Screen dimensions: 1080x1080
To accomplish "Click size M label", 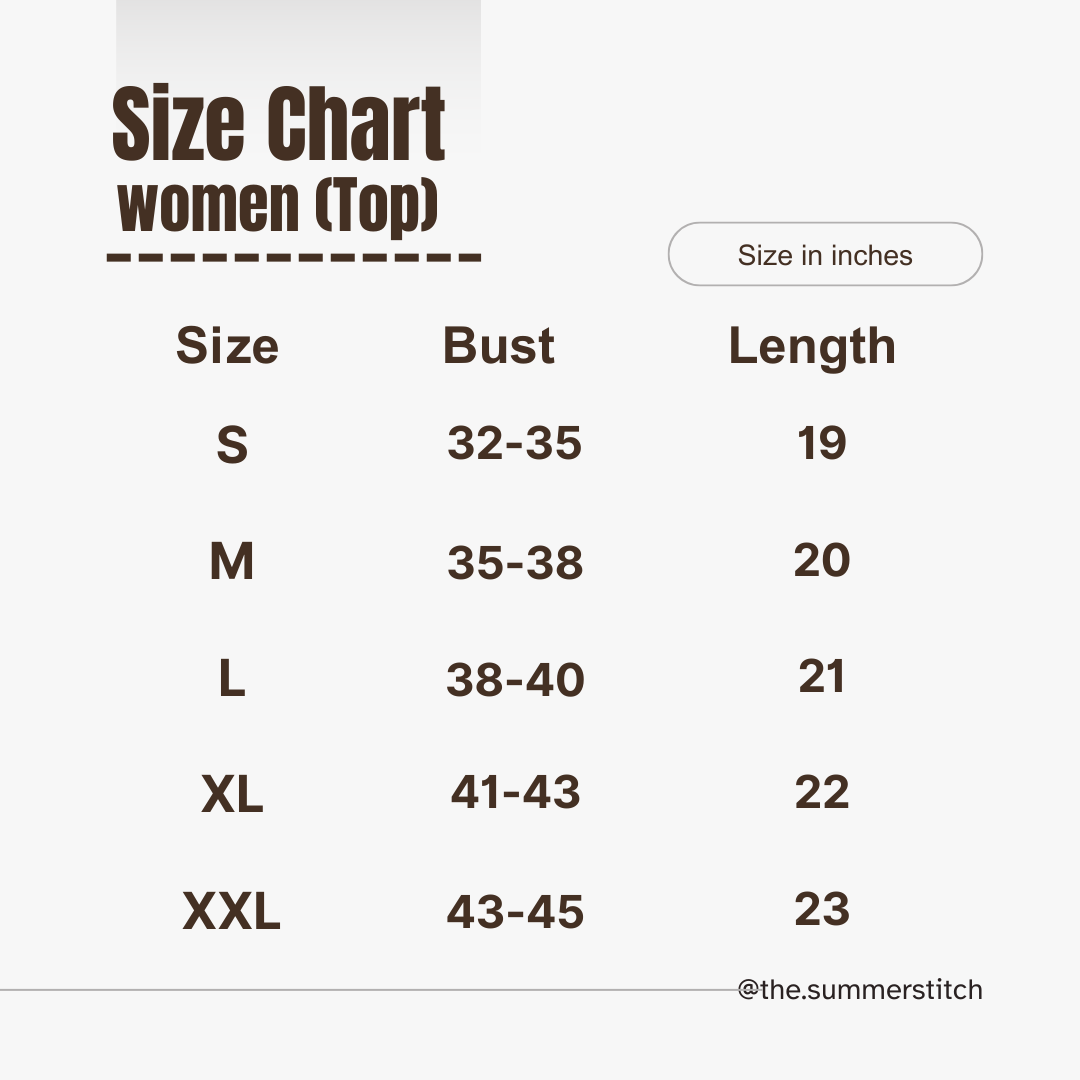I will (x=232, y=561).
